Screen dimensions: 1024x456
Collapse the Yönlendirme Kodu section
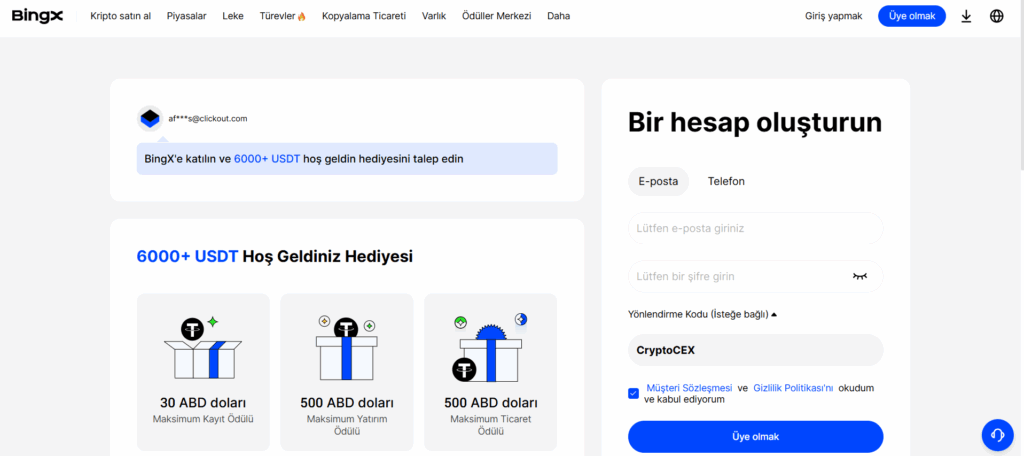[x=702, y=314]
